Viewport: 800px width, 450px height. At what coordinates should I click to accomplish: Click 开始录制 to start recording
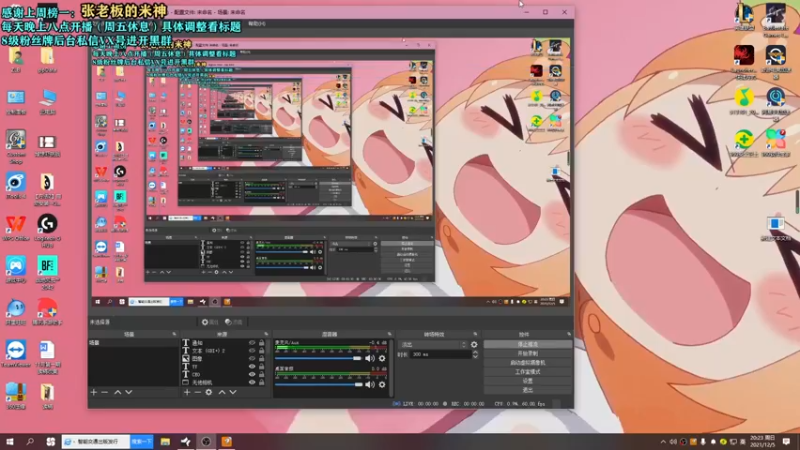528,354
